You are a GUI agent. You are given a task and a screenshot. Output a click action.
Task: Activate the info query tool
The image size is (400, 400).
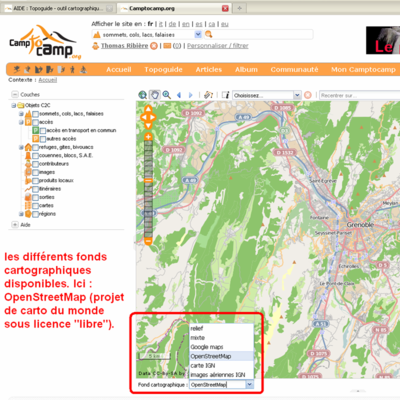coord(226,95)
